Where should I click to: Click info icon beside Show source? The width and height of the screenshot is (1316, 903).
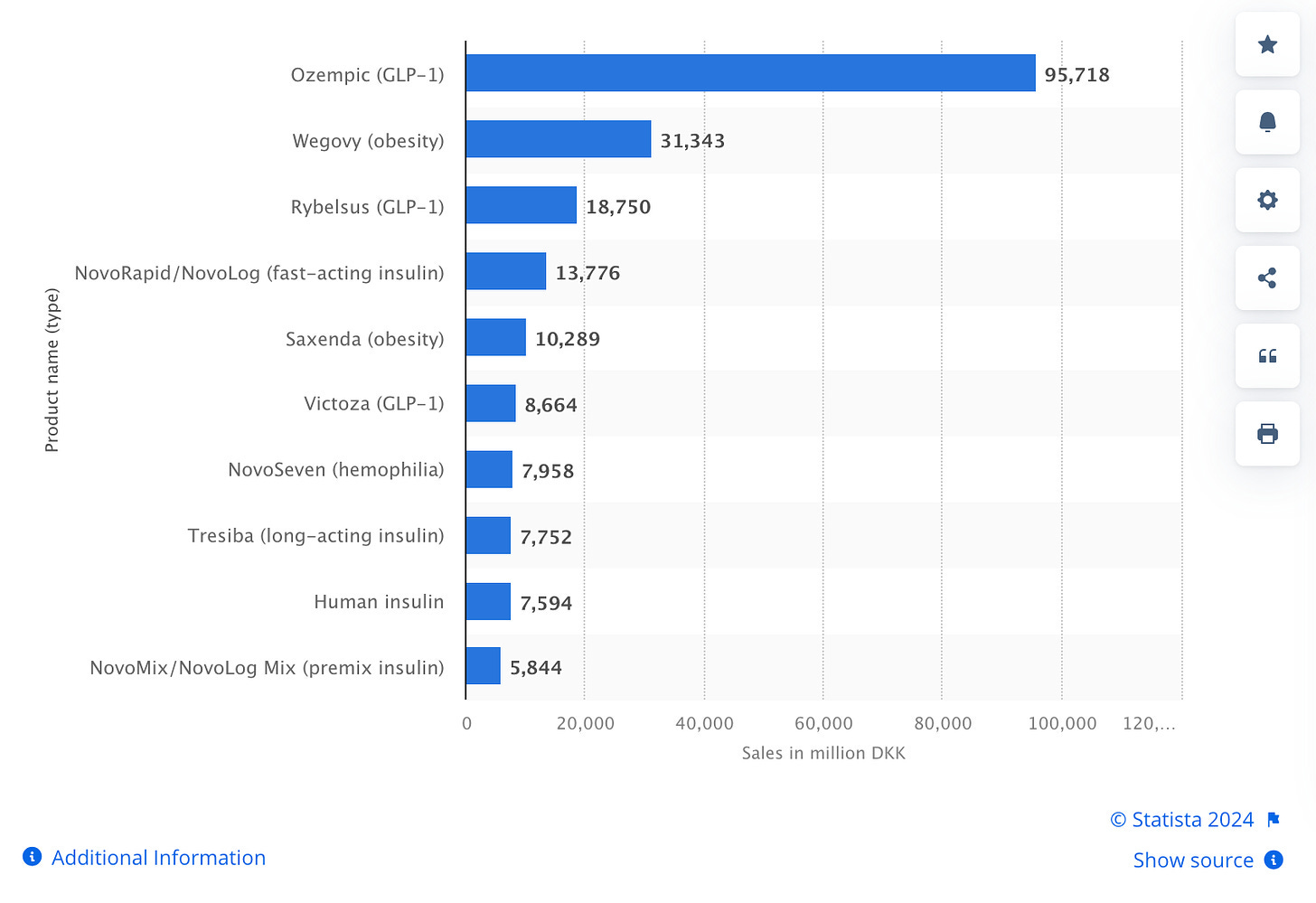[x=1274, y=860]
